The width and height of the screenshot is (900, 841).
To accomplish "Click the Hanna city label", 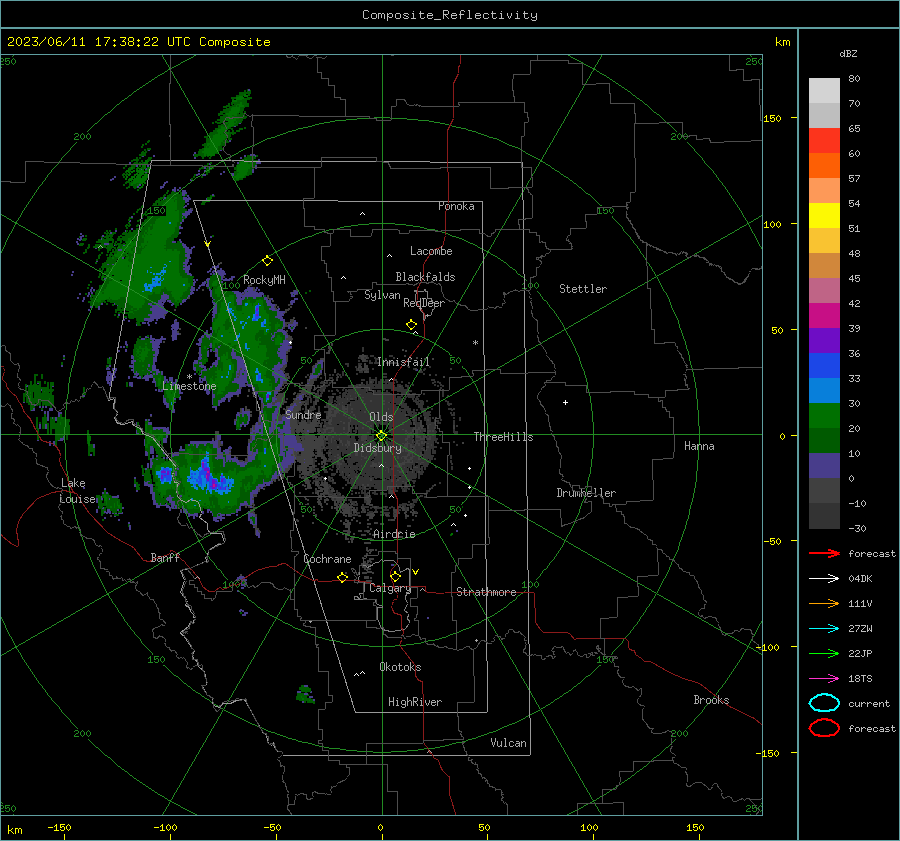I will [699, 446].
